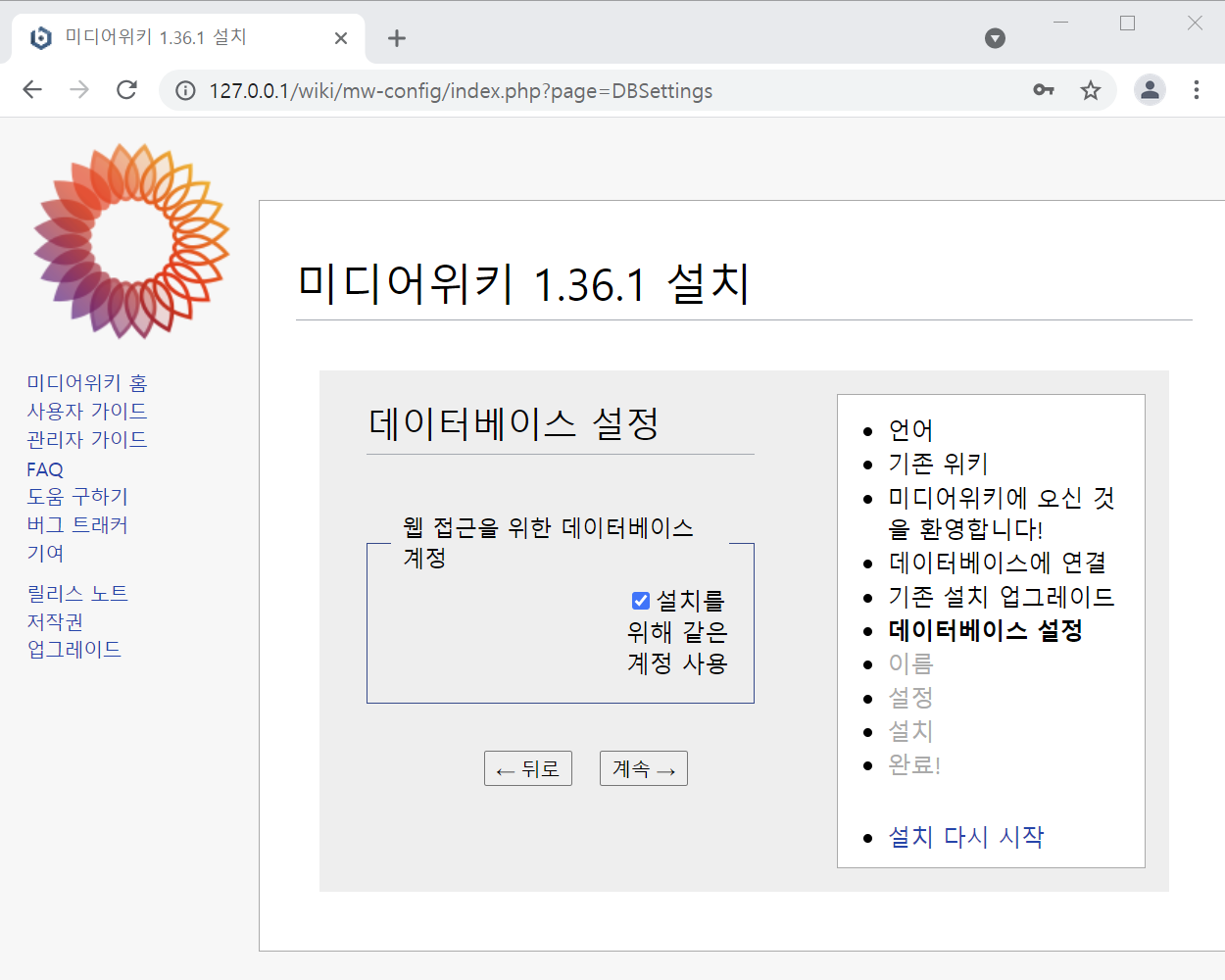Open the Chrome three-dot menu
This screenshot has height=980, width=1225.
click(1197, 89)
